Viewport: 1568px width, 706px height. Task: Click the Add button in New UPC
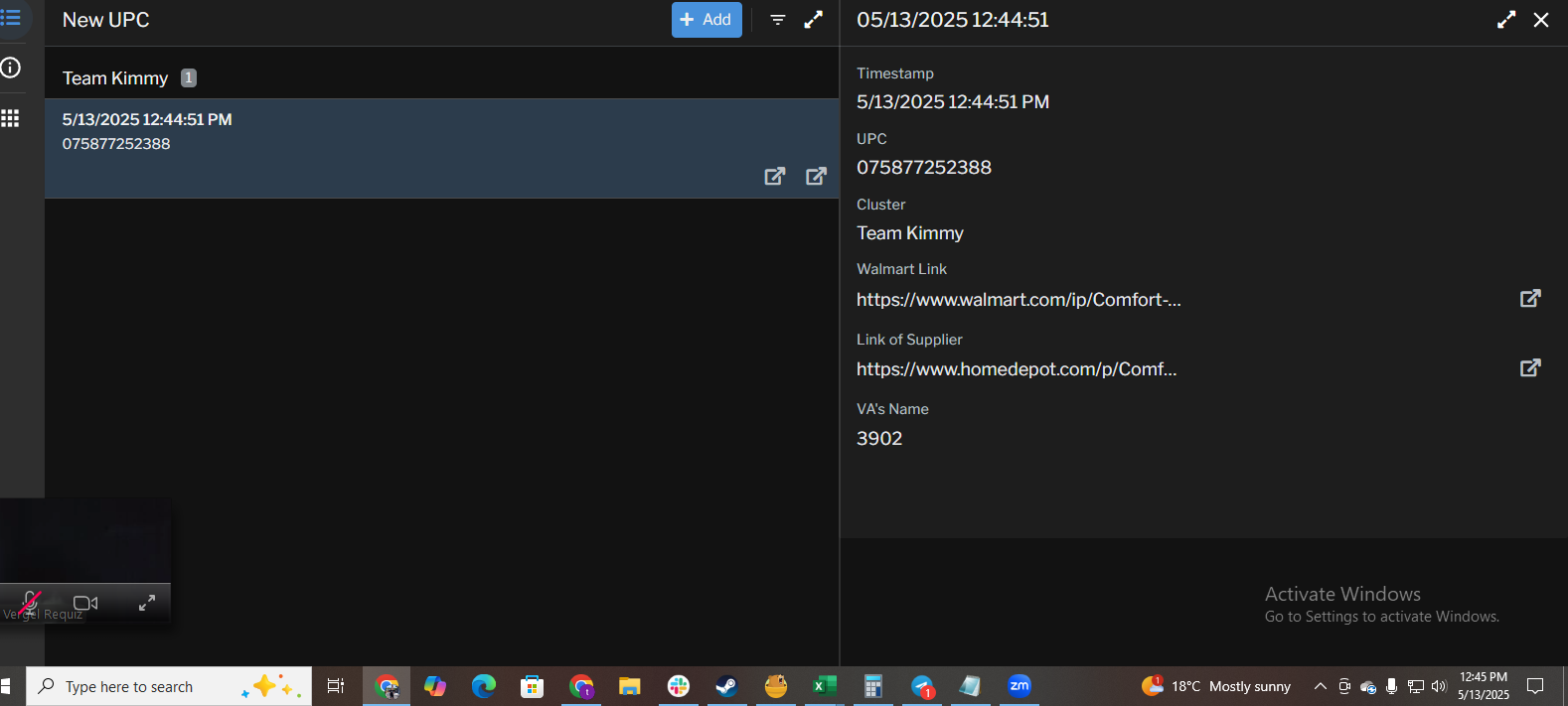pyautogui.click(x=706, y=20)
